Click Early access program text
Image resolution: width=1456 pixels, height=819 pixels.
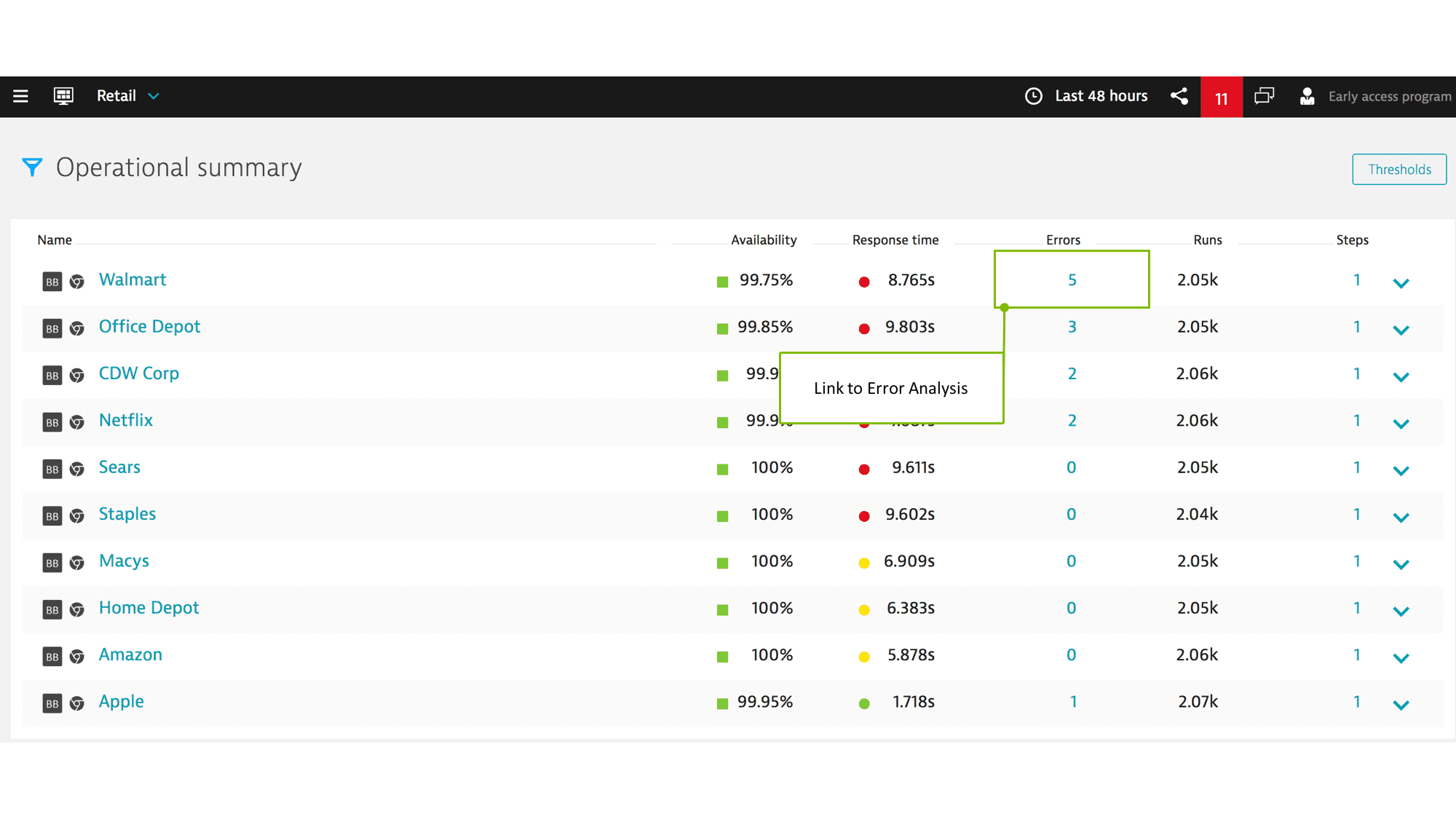(1390, 96)
